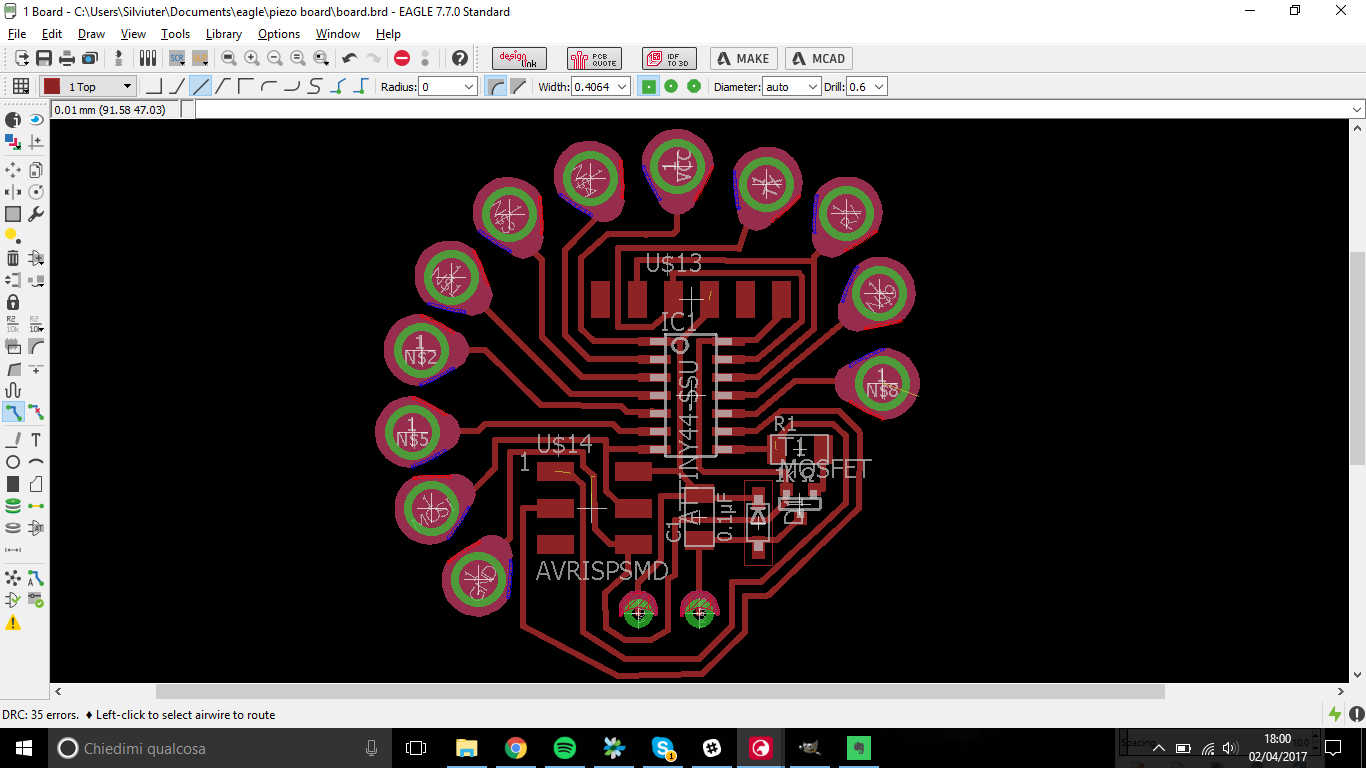This screenshot has height=768, width=1366.
Task: Click the horizontal scrollbar thumb
Action: pos(660,691)
